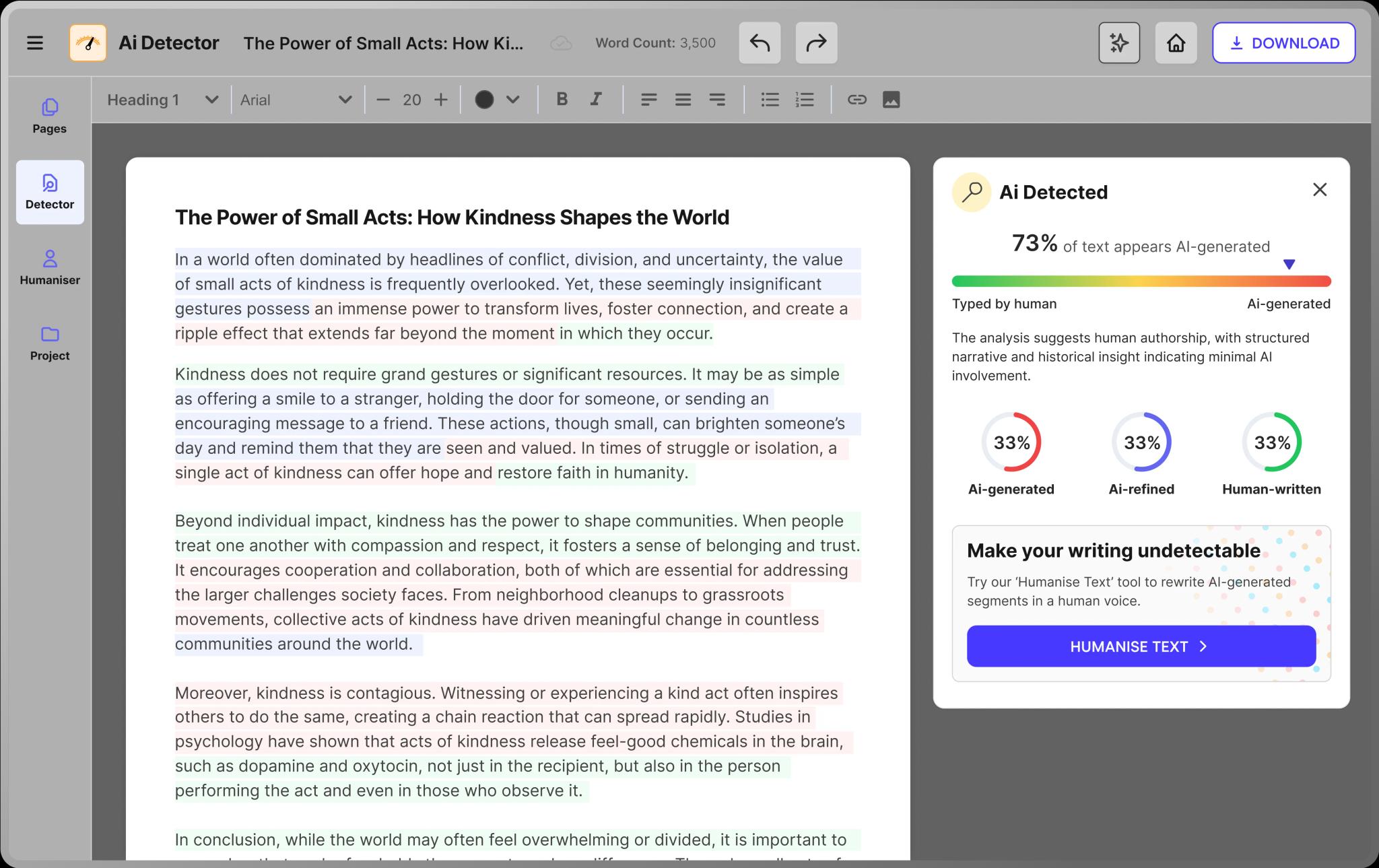Open the Pages sidebar tab

point(50,116)
